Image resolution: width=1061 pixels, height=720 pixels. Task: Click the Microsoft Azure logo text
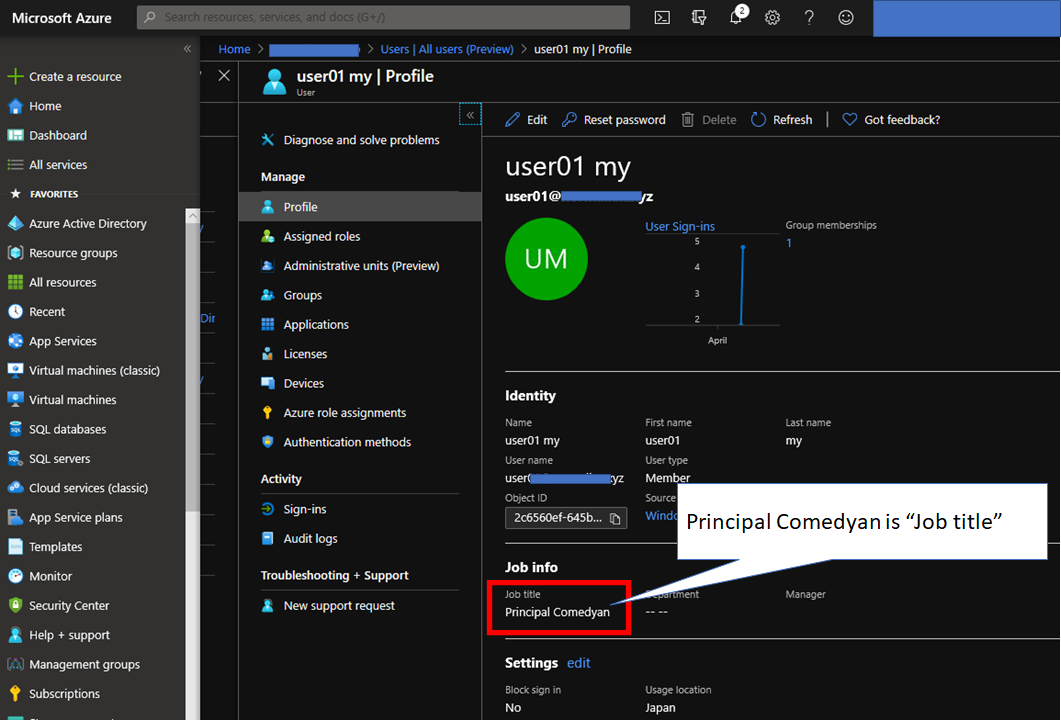pyautogui.click(x=62, y=18)
